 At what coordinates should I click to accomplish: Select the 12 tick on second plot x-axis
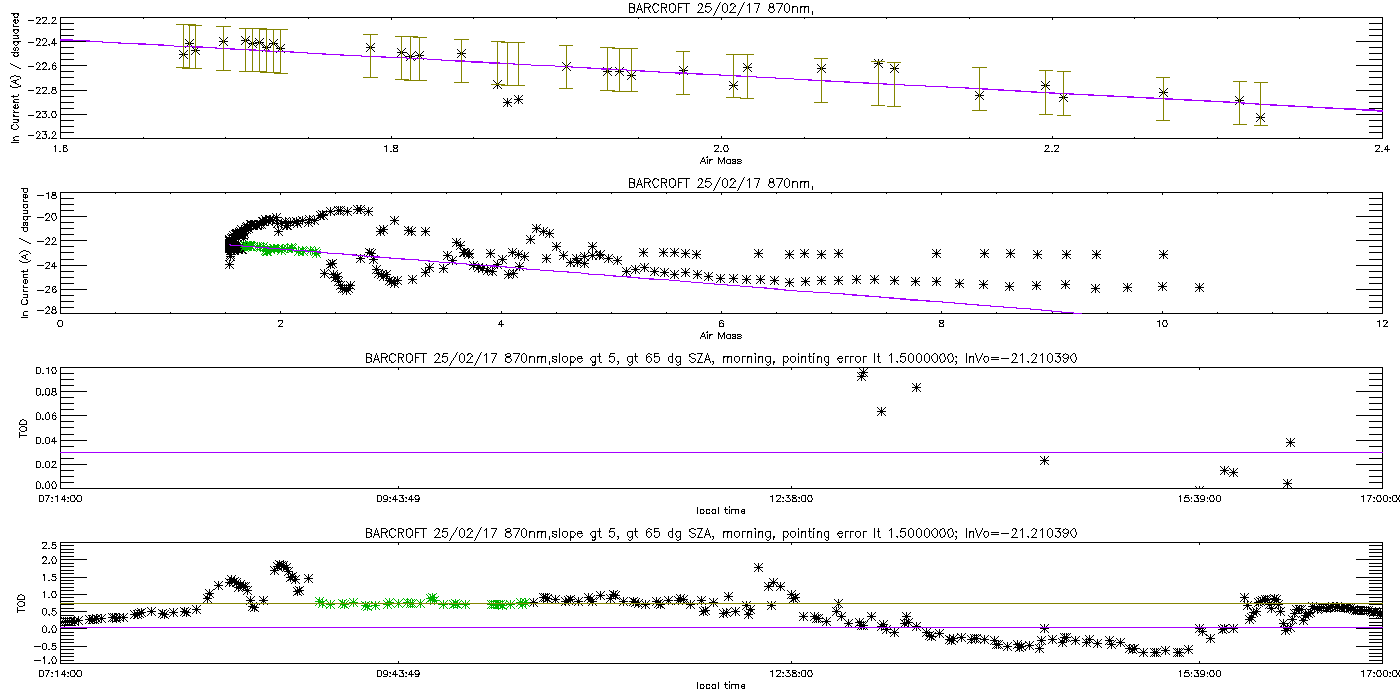point(1381,324)
